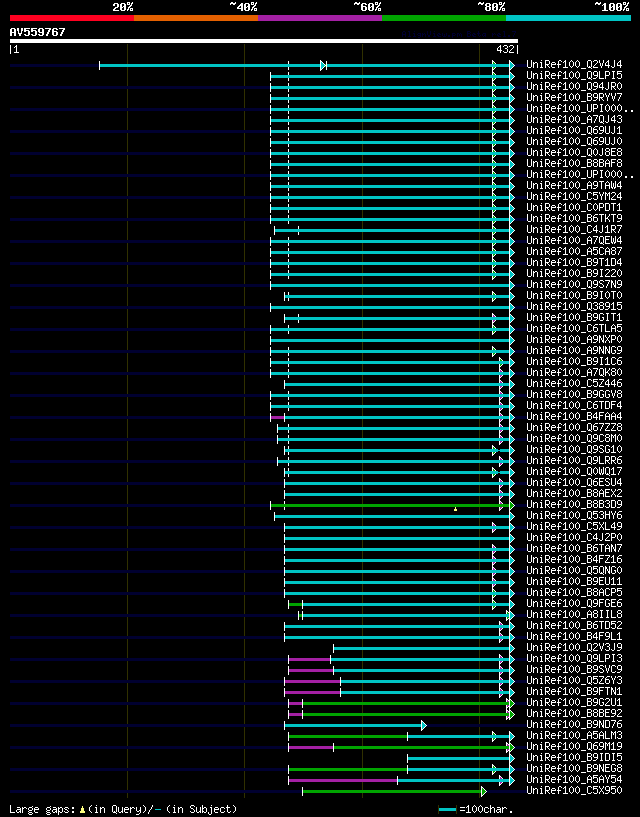Viewport: 640px width, 817px height.
Task: Click the orange ~40% identity color segment
Action: coord(196,18)
